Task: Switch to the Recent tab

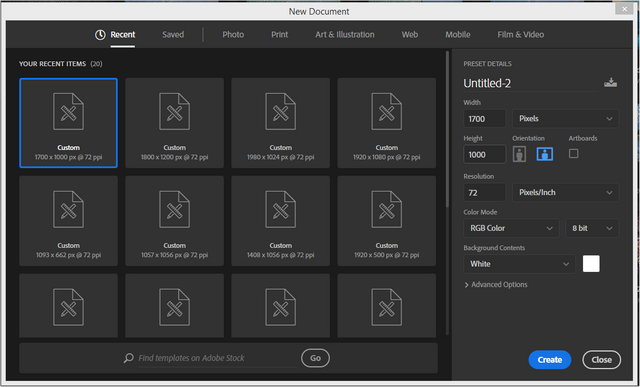Action: 122,35
